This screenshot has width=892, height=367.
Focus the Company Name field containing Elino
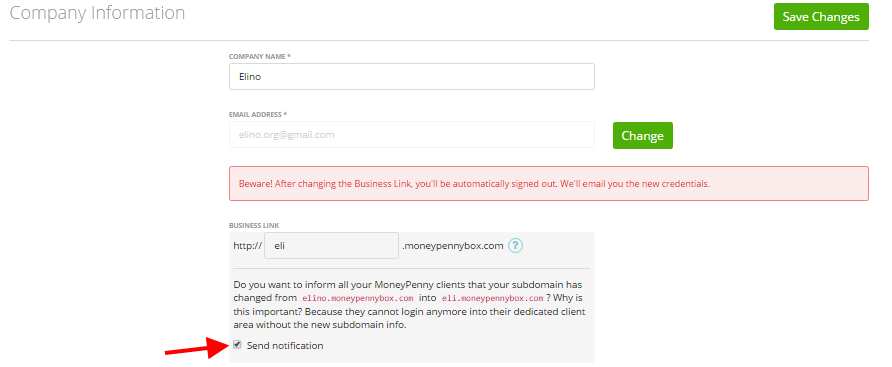click(x=412, y=76)
